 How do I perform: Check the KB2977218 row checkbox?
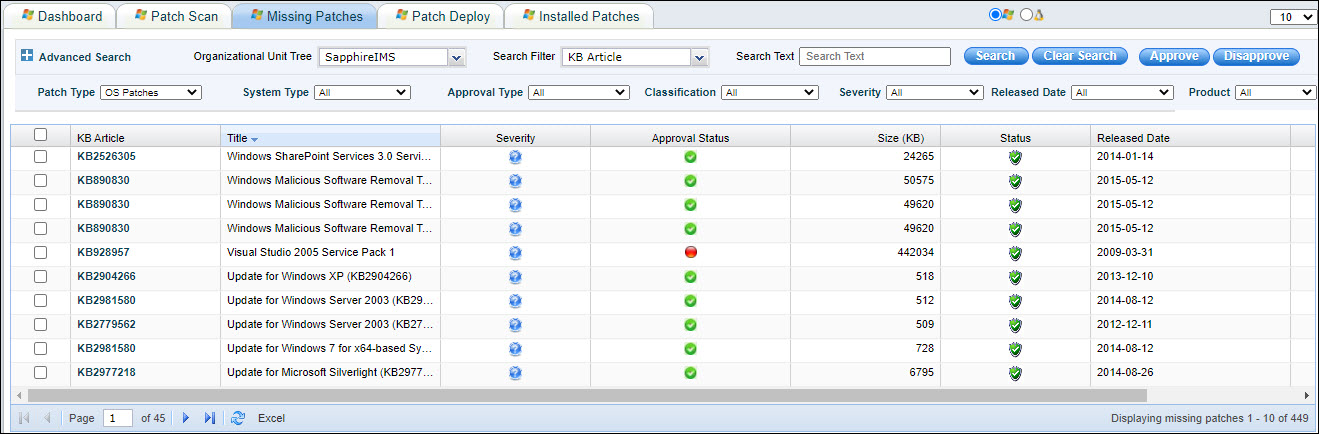click(40, 373)
